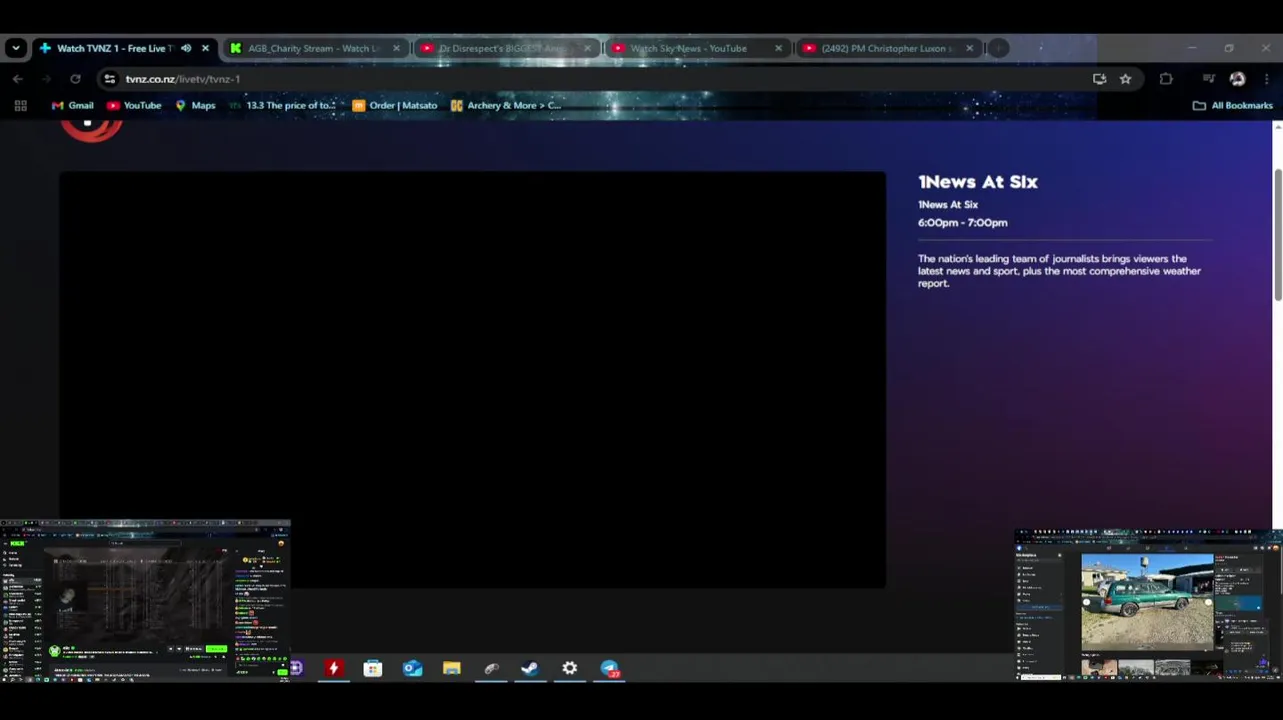This screenshot has width=1283, height=720.
Task: Go forward to the next page
Action: point(46,79)
